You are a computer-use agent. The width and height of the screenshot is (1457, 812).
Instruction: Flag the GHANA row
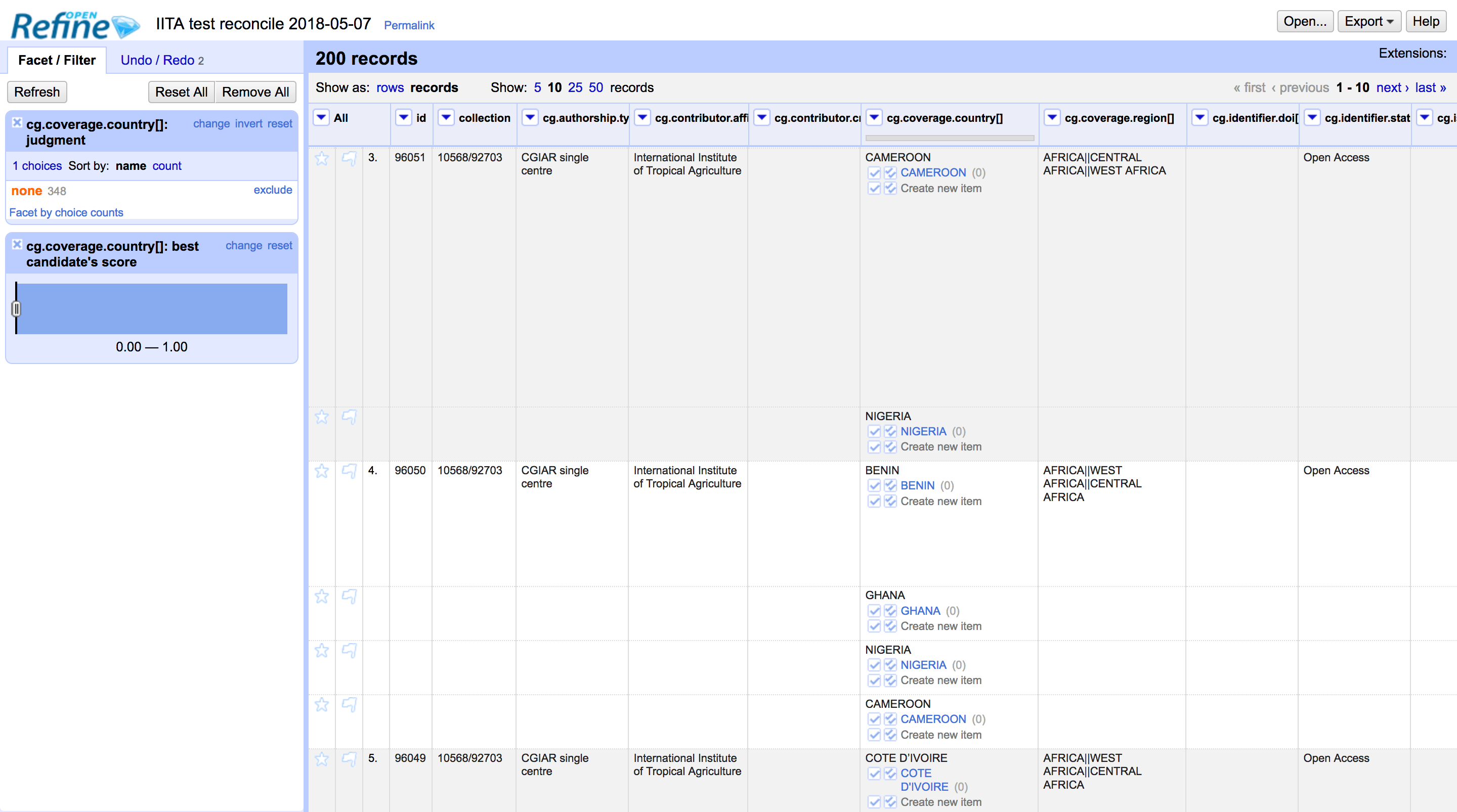pos(350,597)
